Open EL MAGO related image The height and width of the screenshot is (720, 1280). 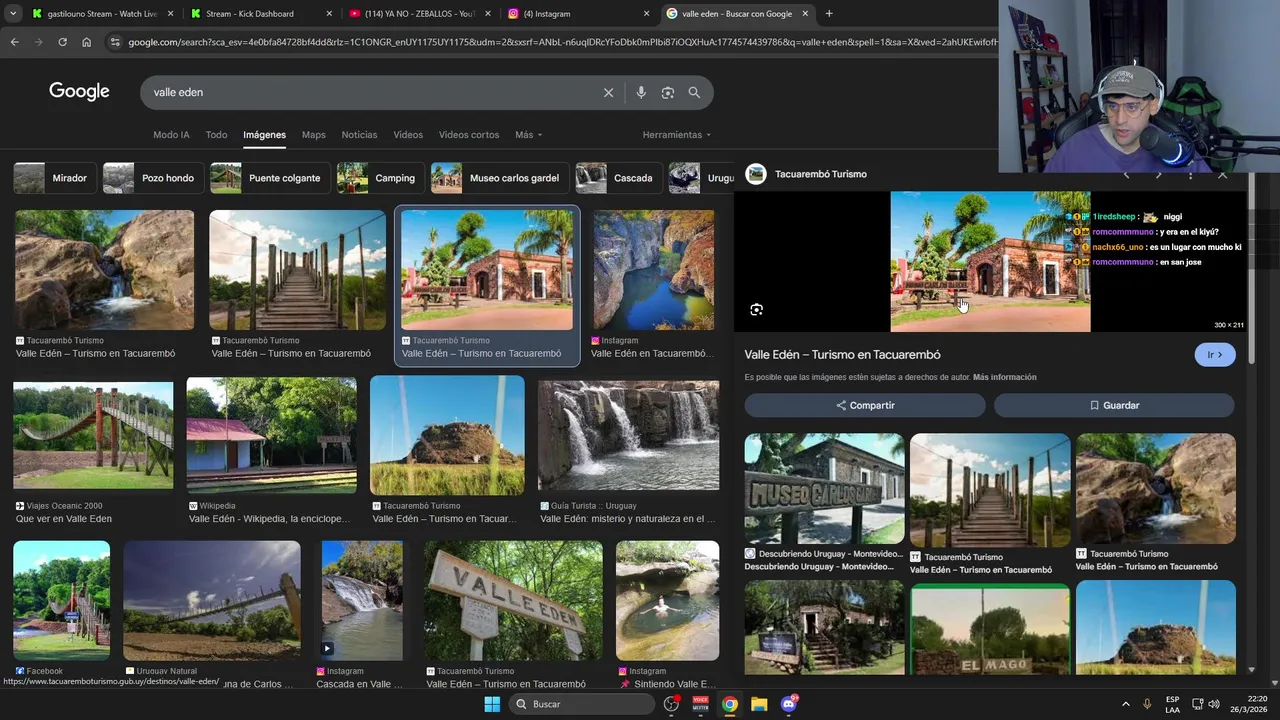[990, 630]
